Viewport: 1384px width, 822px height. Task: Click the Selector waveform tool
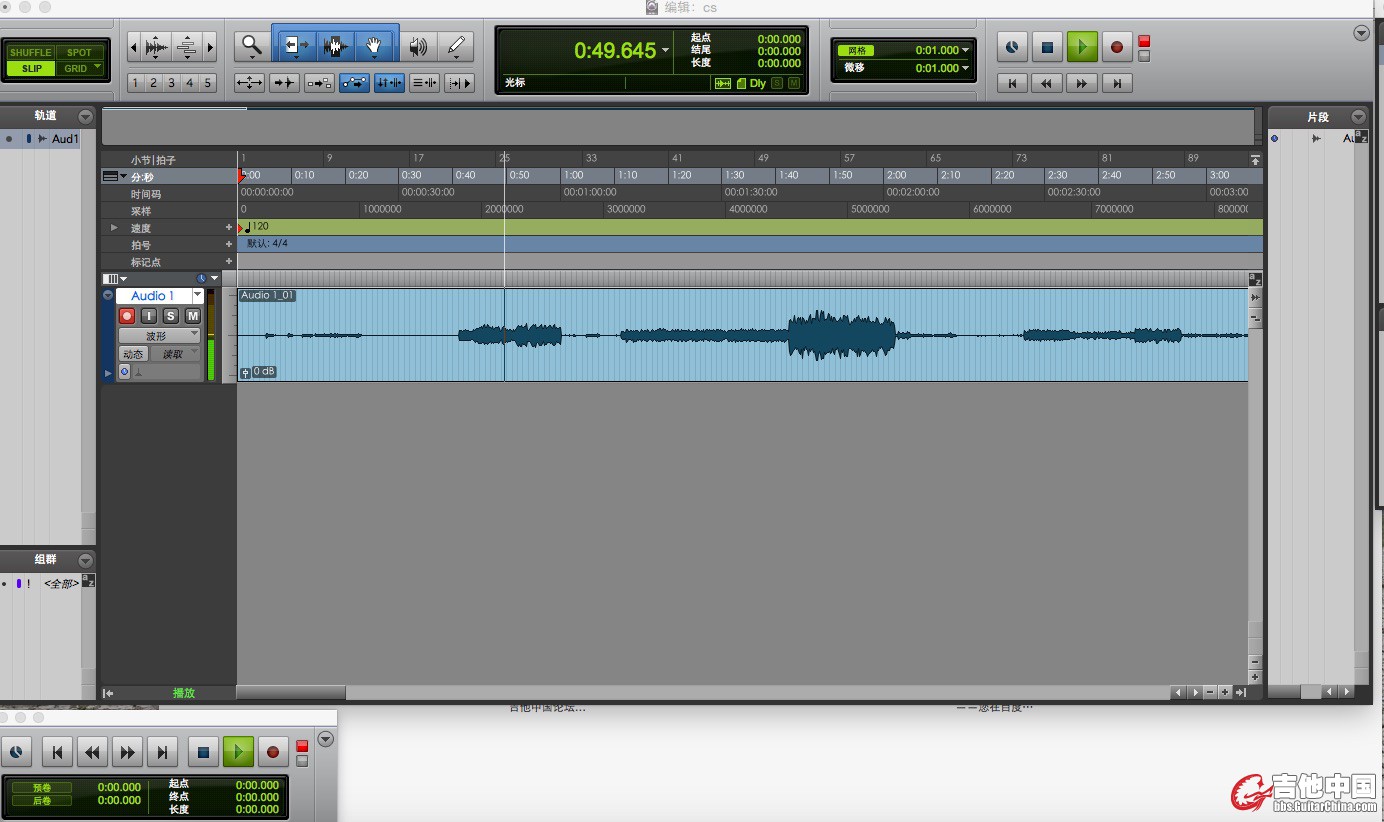(335, 45)
